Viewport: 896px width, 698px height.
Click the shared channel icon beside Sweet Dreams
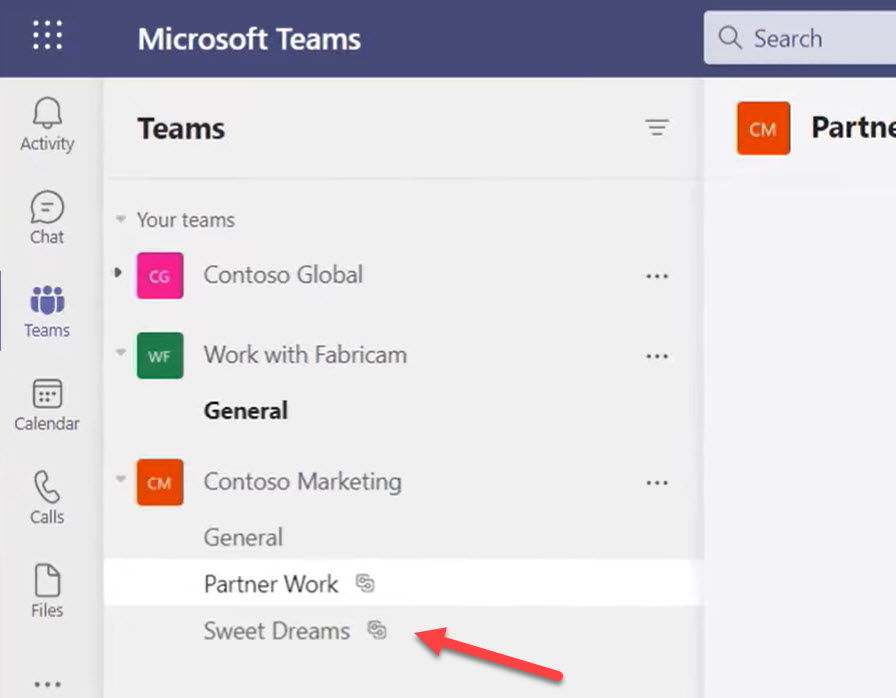pyautogui.click(x=378, y=631)
